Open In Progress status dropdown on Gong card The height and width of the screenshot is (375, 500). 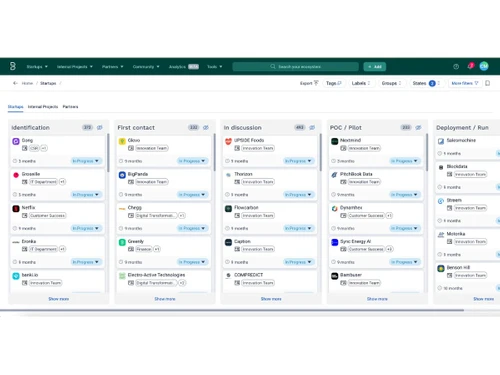pyautogui.click(x=86, y=161)
